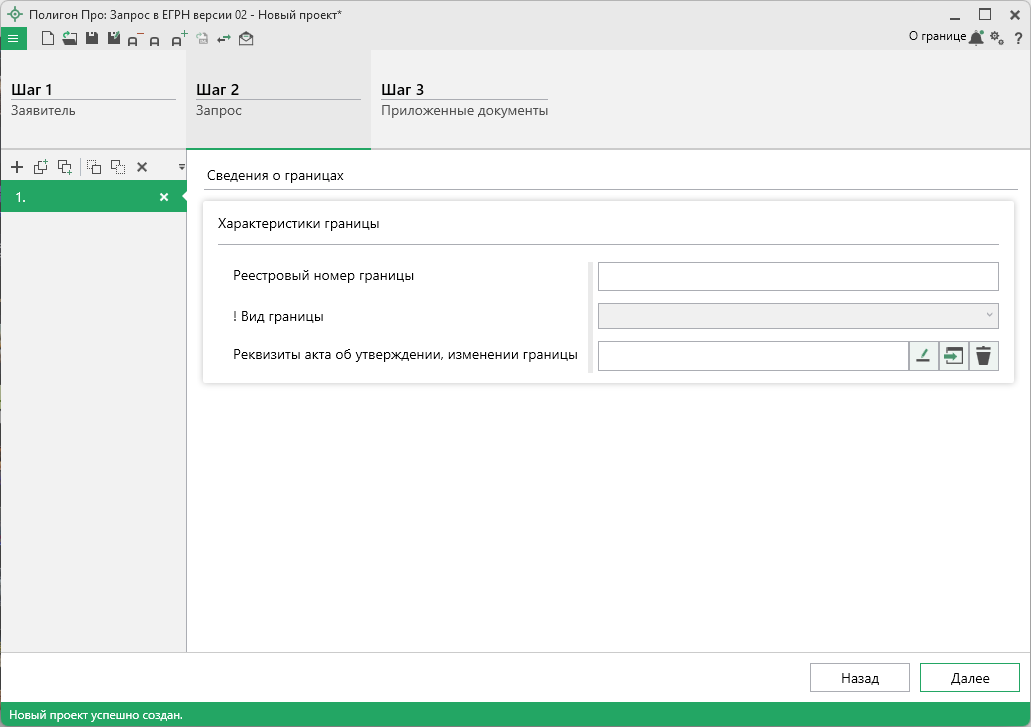Viewport: 1031px width, 727px height.
Task: Expand the list toolbar overflow arrow
Action: [181, 167]
